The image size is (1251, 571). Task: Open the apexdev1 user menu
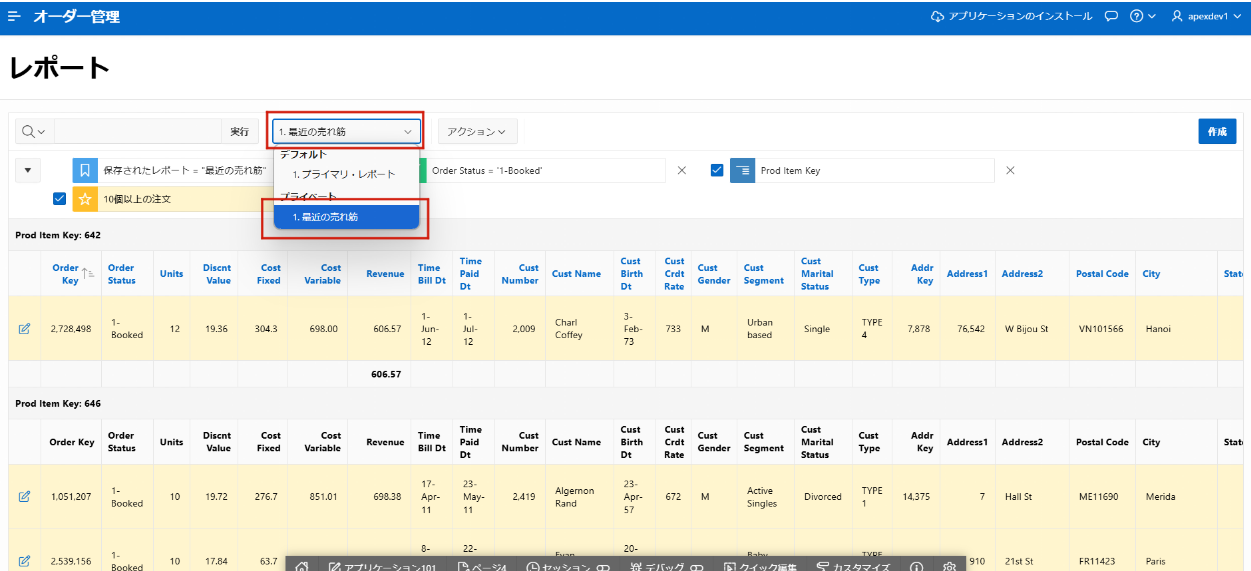pos(1206,16)
